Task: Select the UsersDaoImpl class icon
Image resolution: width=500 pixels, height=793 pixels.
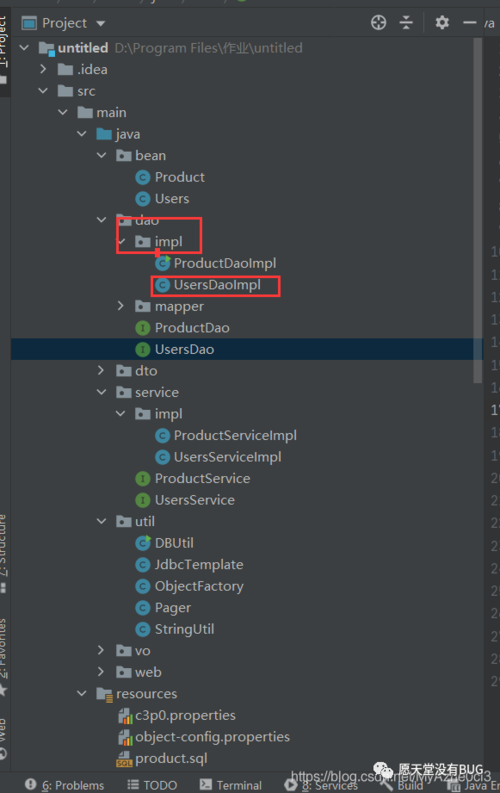Action: (162, 285)
